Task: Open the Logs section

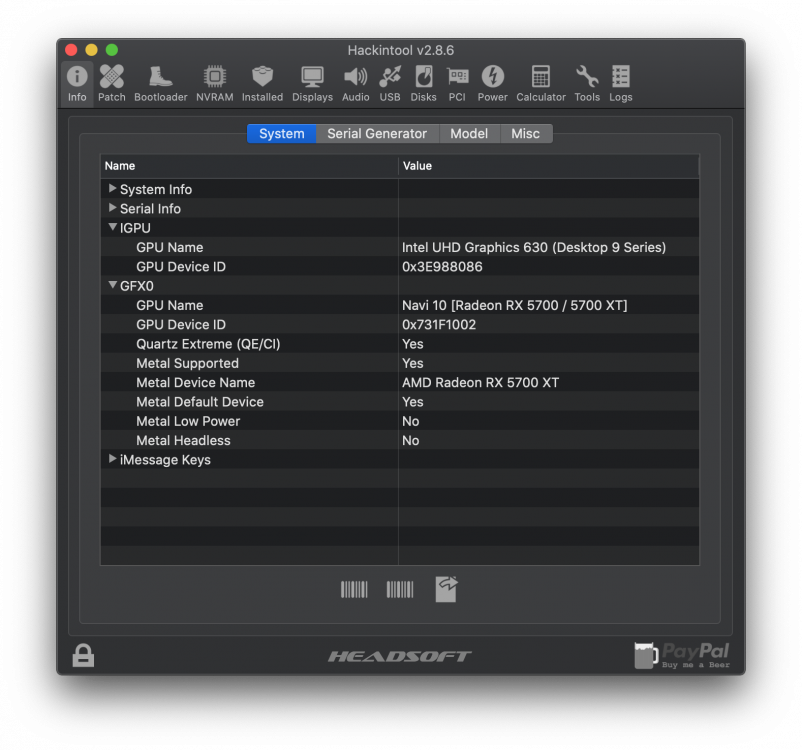Action: [620, 84]
